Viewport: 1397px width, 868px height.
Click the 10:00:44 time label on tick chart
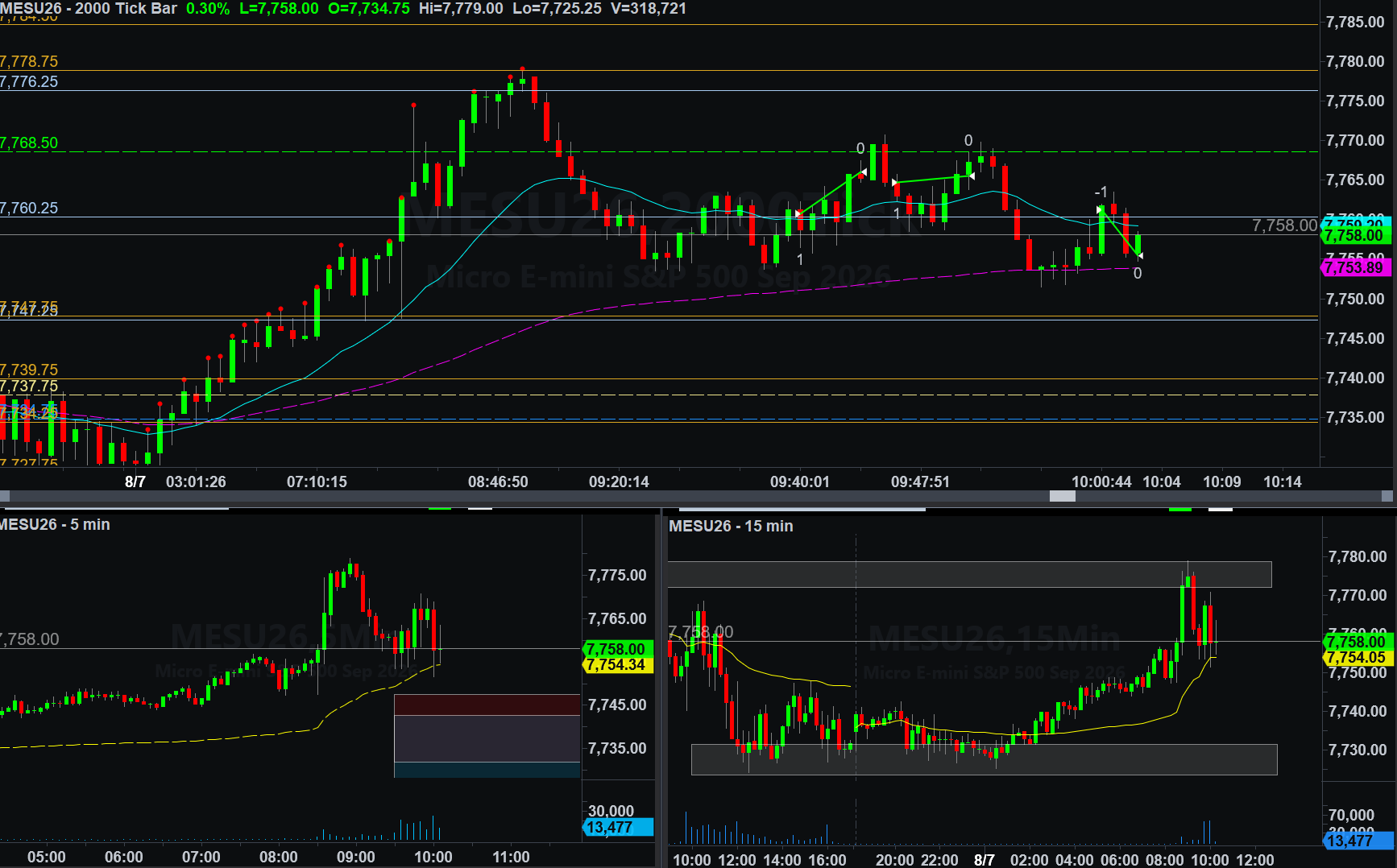tap(1101, 482)
